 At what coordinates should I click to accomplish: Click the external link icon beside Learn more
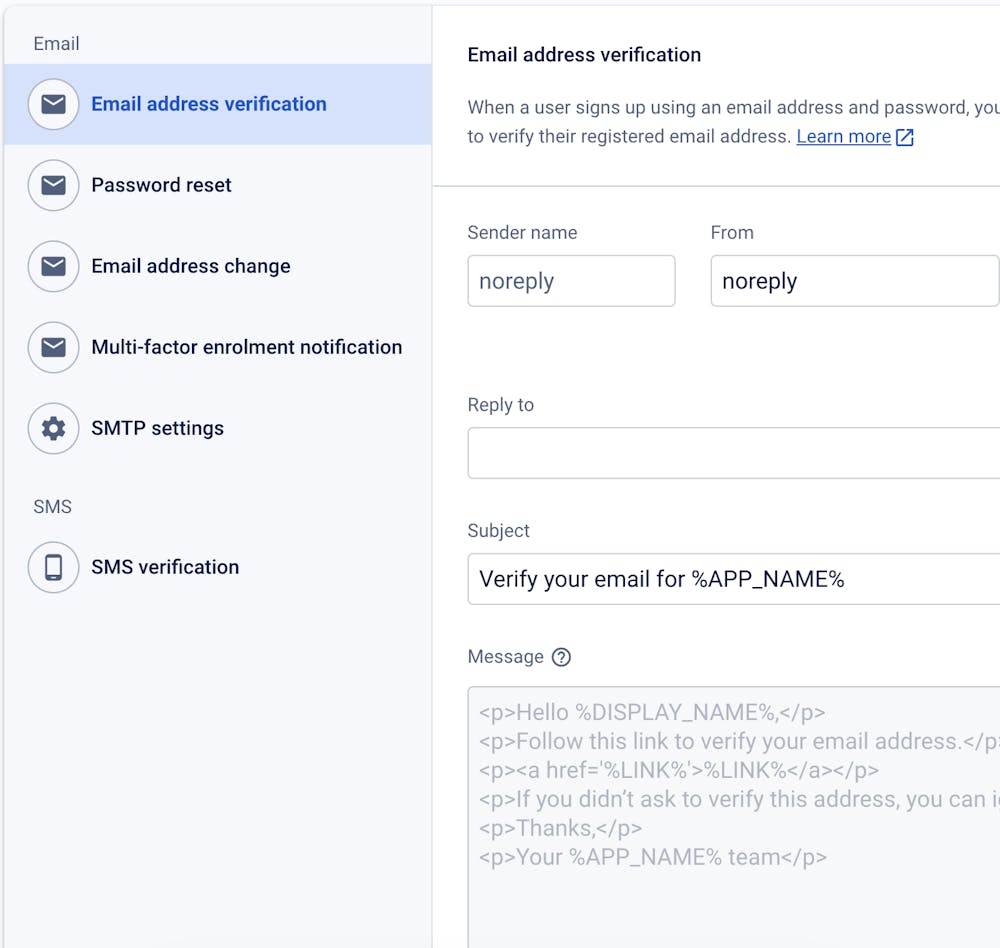click(905, 137)
